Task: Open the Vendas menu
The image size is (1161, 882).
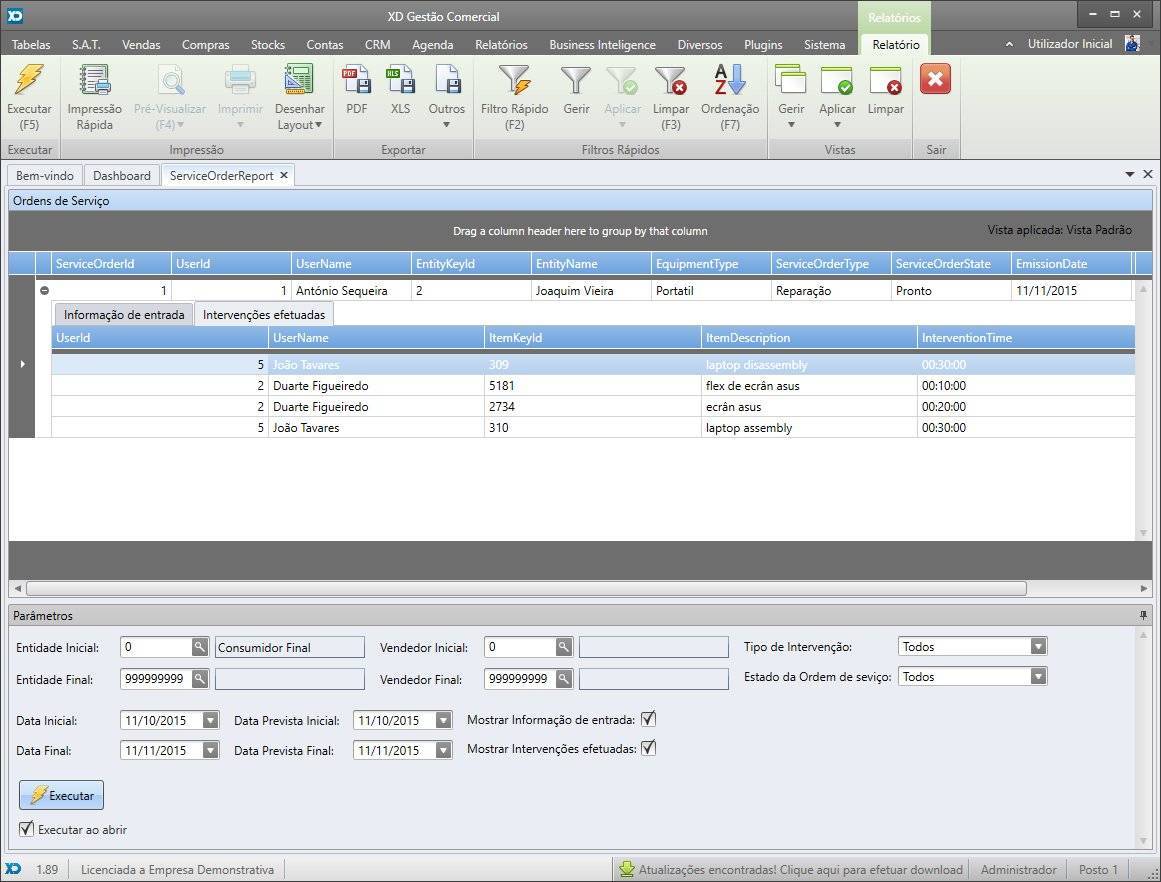Action: click(141, 44)
